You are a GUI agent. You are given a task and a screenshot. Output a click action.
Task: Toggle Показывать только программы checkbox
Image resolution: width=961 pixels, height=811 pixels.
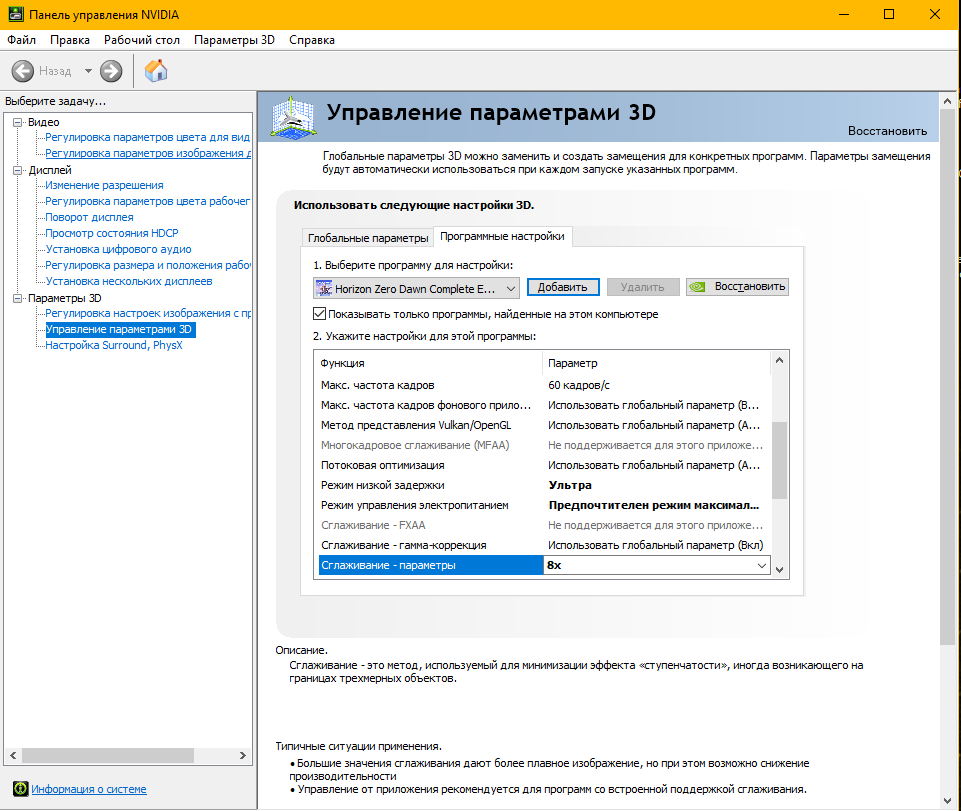click(x=319, y=314)
